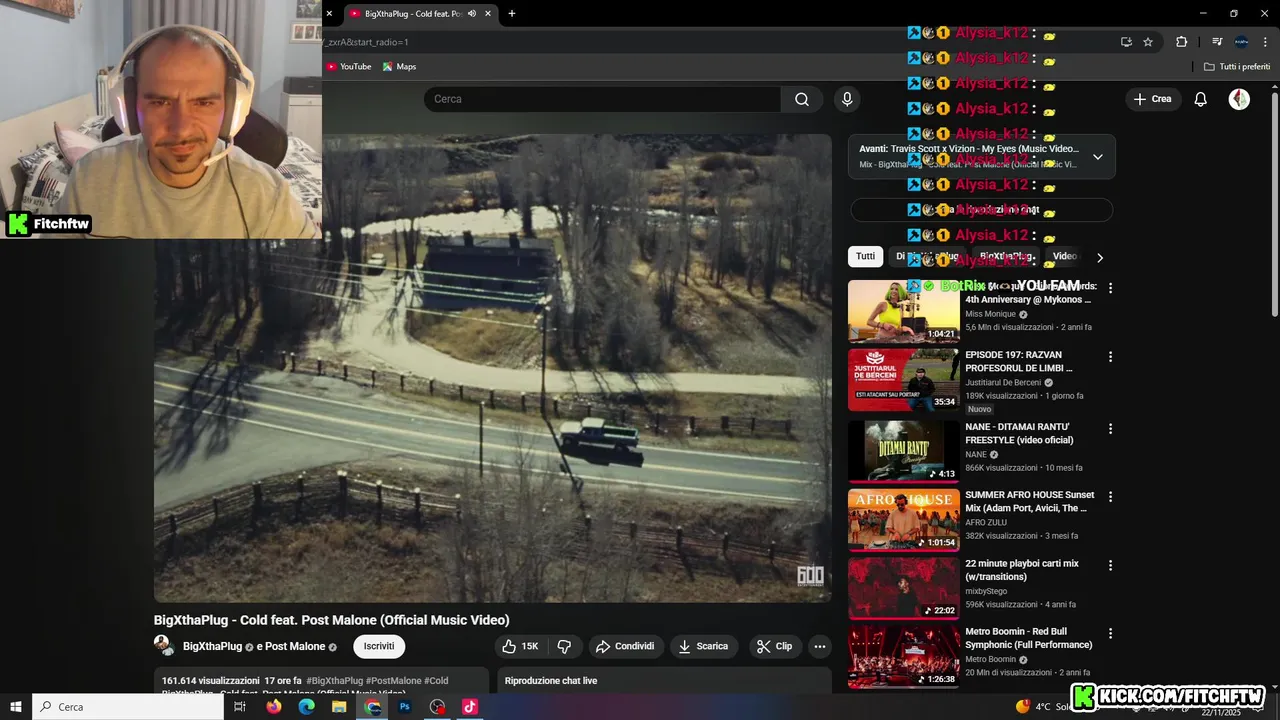The image size is (1280, 720).
Task: Open more actions menu below the video
Action: 820,646
